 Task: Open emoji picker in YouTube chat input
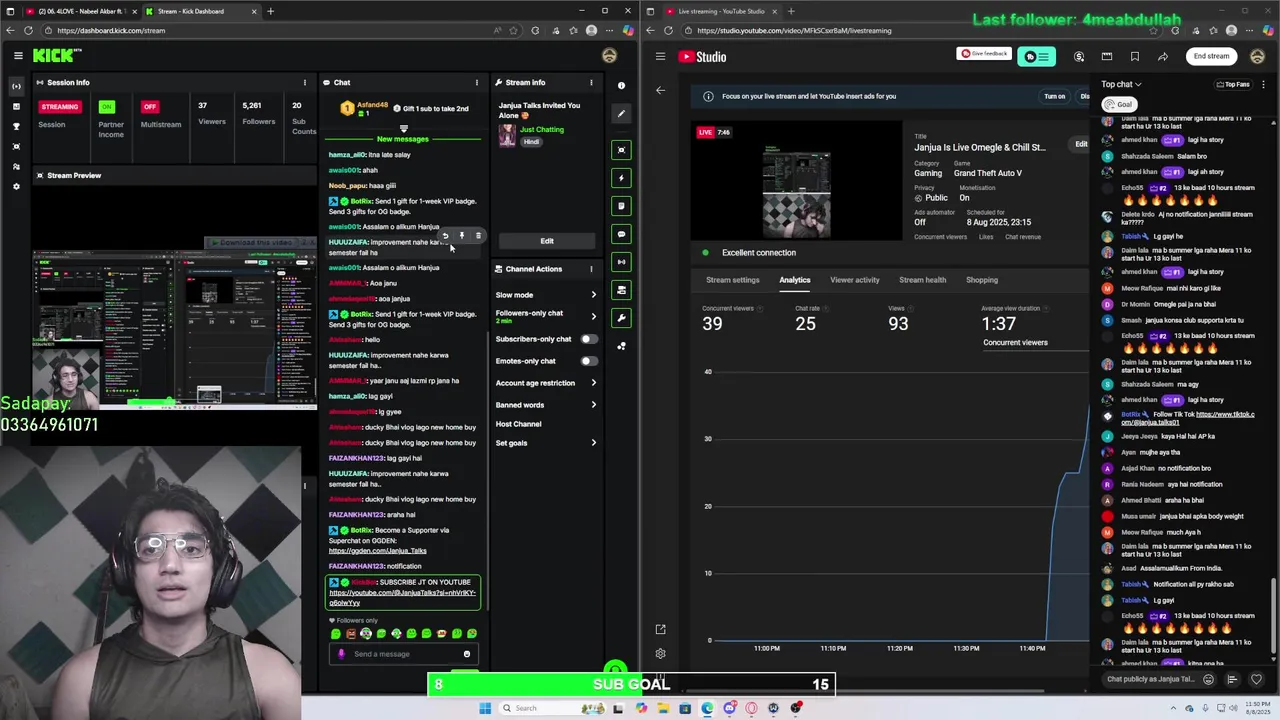(1208, 679)
